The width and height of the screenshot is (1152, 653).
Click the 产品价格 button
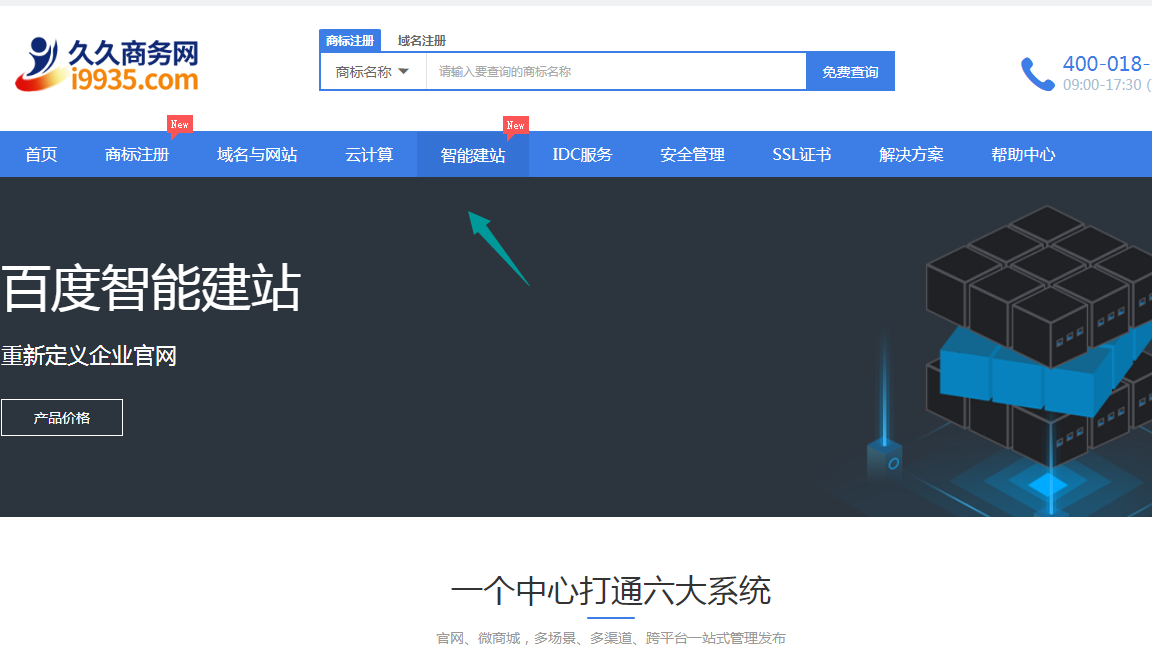(x=62, y=417)
